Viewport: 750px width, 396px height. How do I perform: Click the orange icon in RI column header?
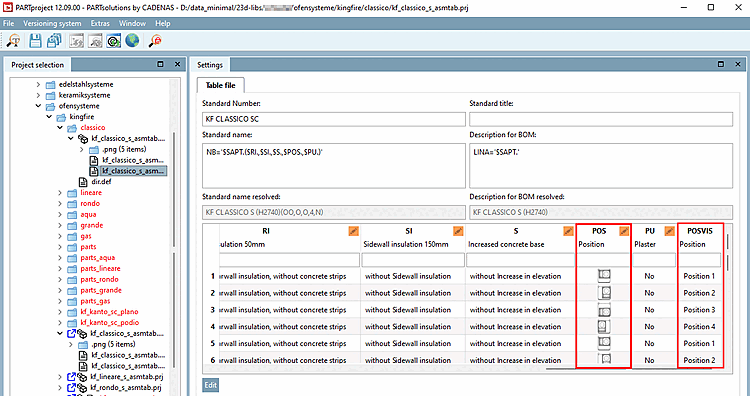point(353,231)
